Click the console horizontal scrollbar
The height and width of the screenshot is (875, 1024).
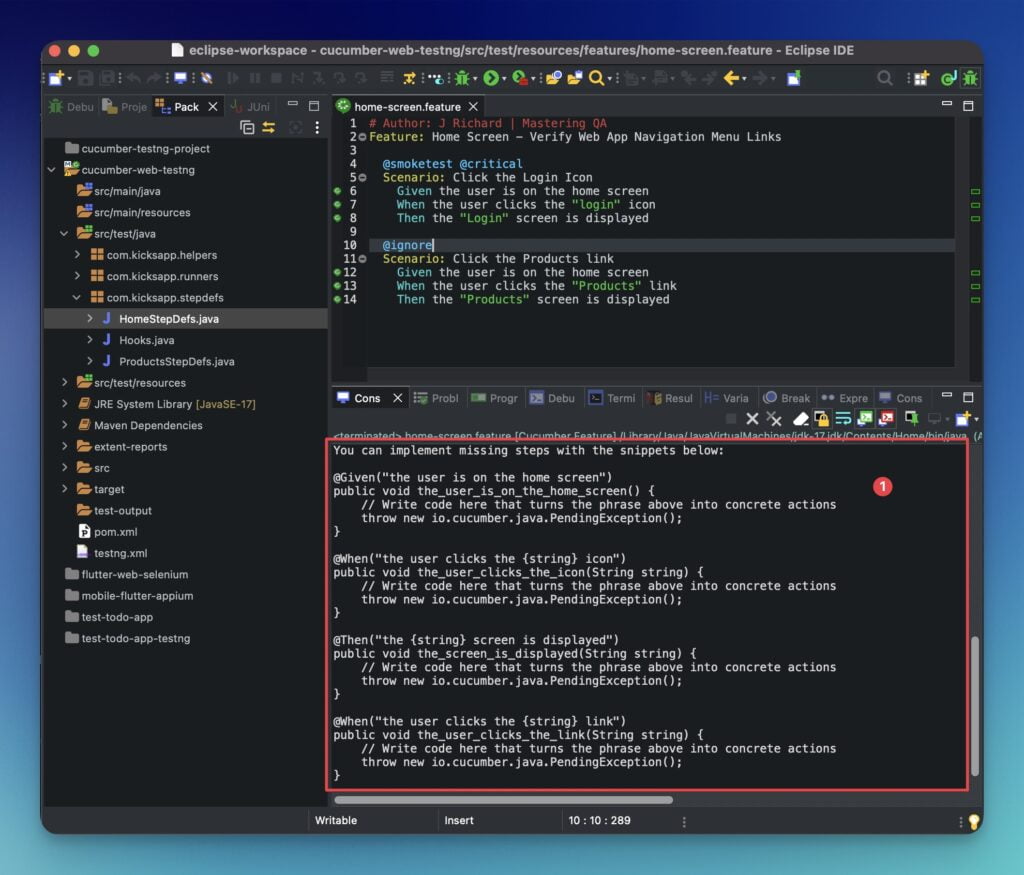tap(504, 800)
